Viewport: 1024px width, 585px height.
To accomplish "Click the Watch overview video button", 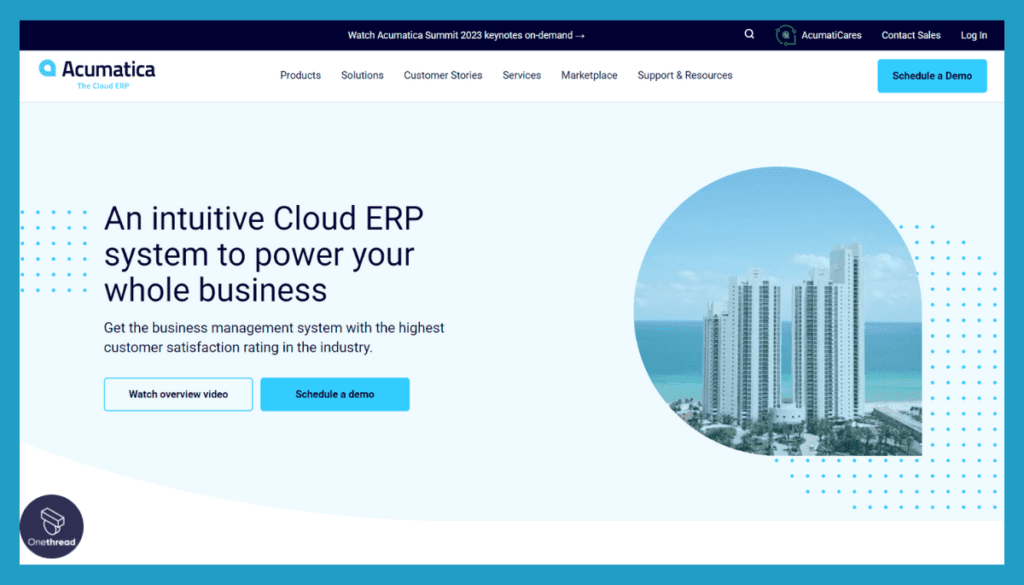I will pyautogui.click(x=178, y=394).
